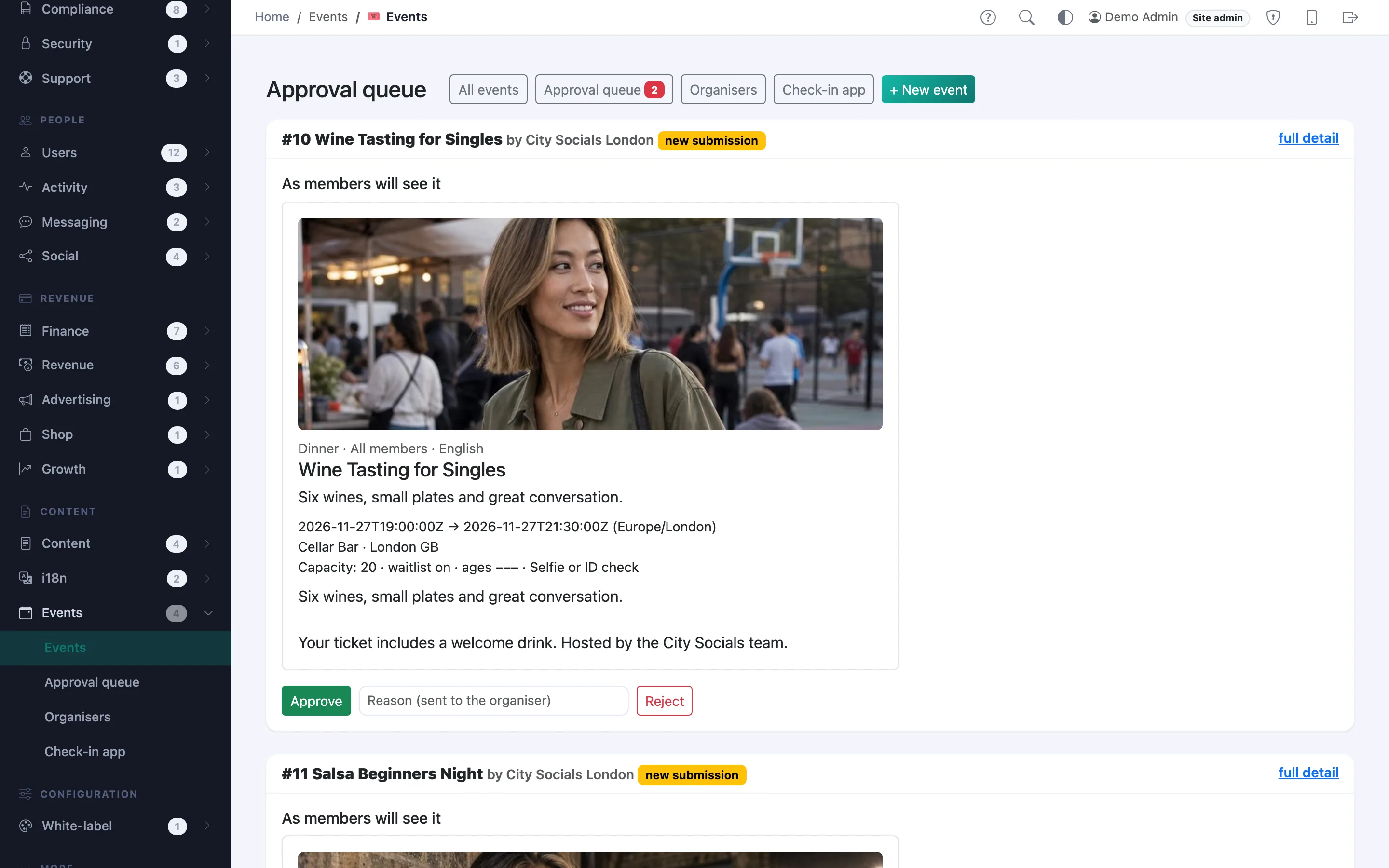Click the Demo Admin user avatar icon
1389x868 pixels.
coord(1094,17)
